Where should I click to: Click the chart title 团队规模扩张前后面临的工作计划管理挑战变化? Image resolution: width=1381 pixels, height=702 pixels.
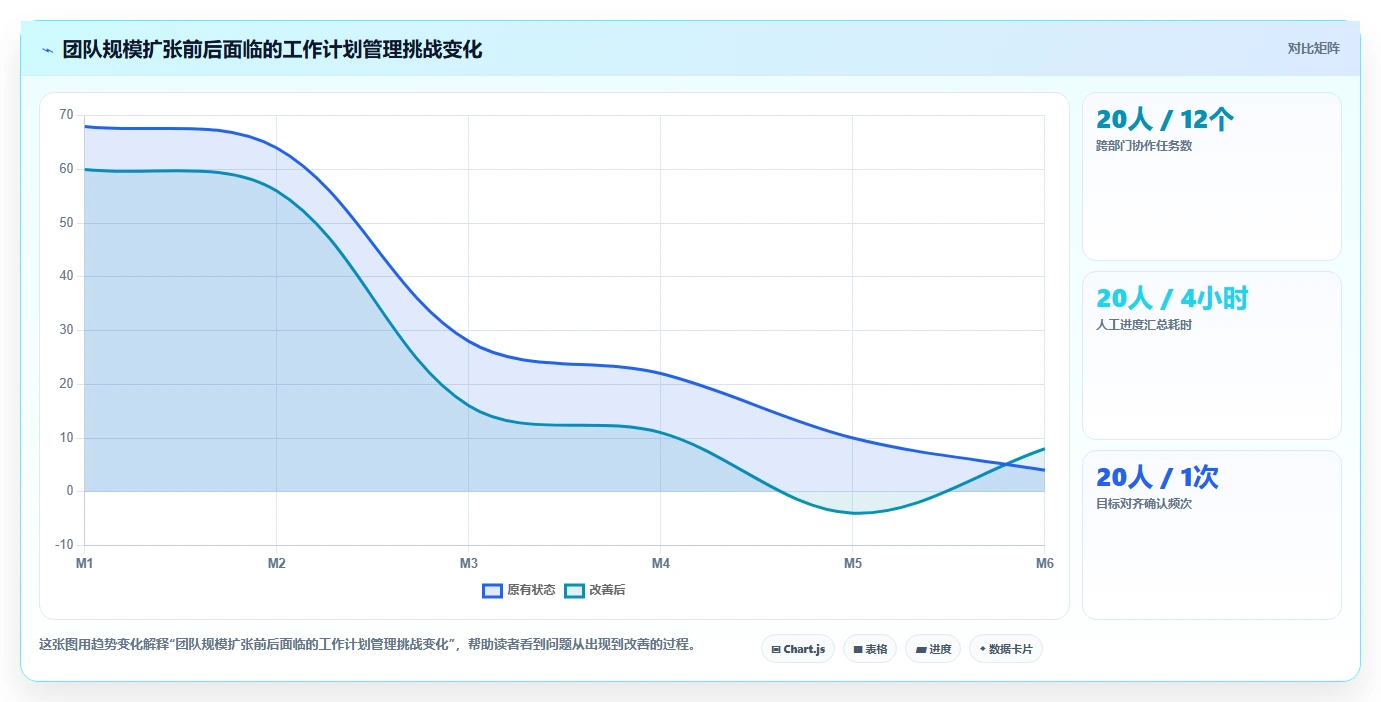pos(272,50)
